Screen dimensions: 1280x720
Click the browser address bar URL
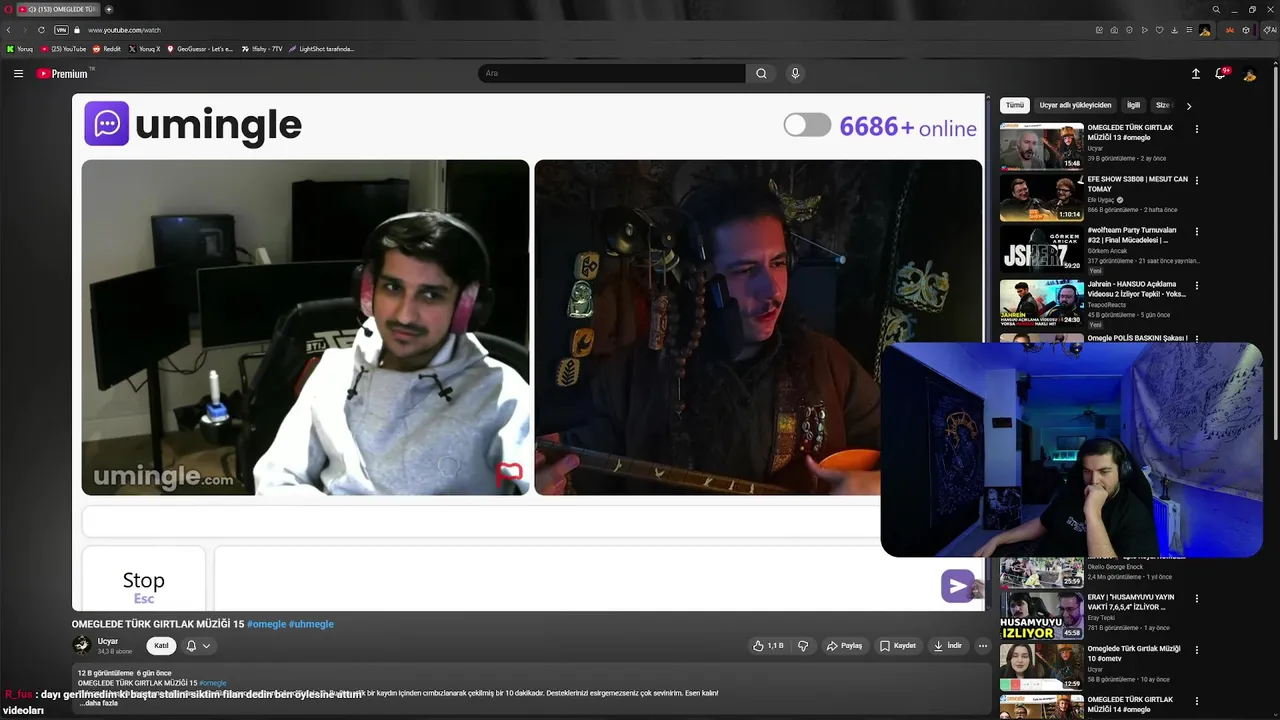pyautogui.click(x=124, y=30)
